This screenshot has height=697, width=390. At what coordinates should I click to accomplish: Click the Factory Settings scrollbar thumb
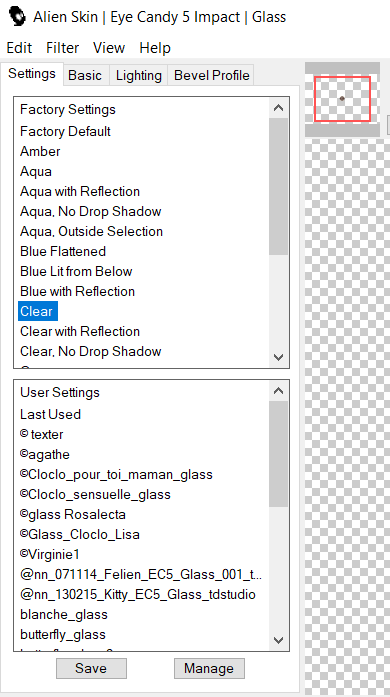click(278, 186)
